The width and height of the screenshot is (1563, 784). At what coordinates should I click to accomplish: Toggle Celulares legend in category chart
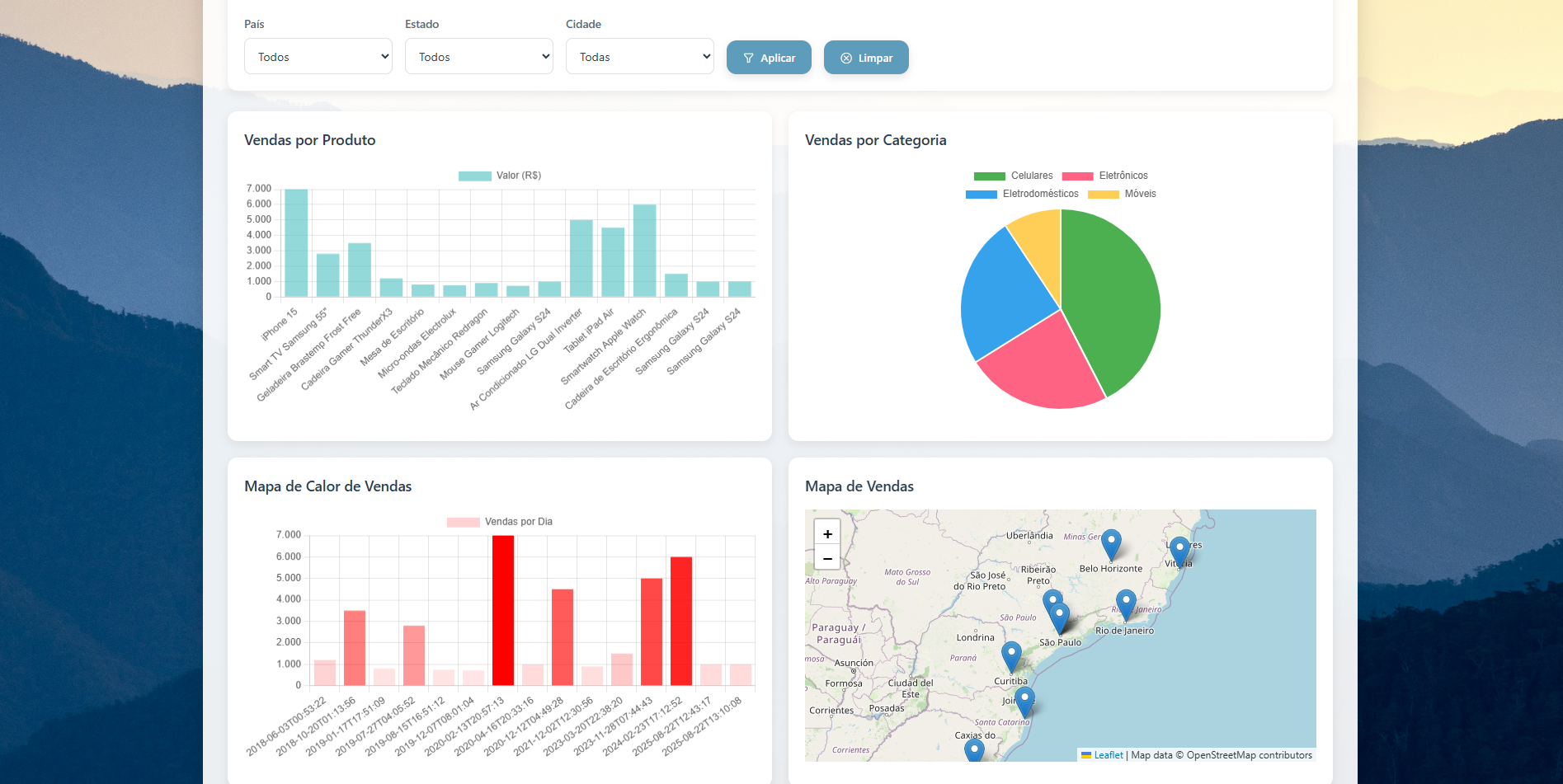(1013, 176)
